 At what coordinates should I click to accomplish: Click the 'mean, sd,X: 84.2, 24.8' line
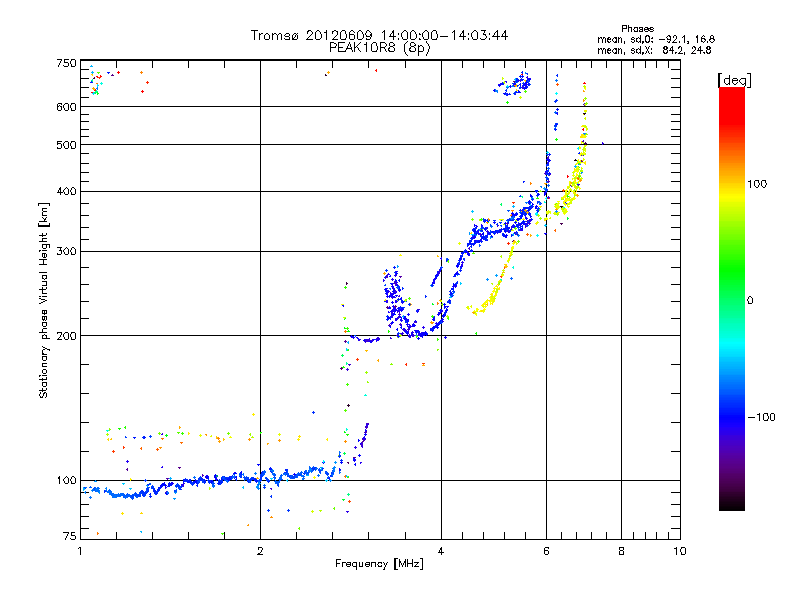pos(654,50)
